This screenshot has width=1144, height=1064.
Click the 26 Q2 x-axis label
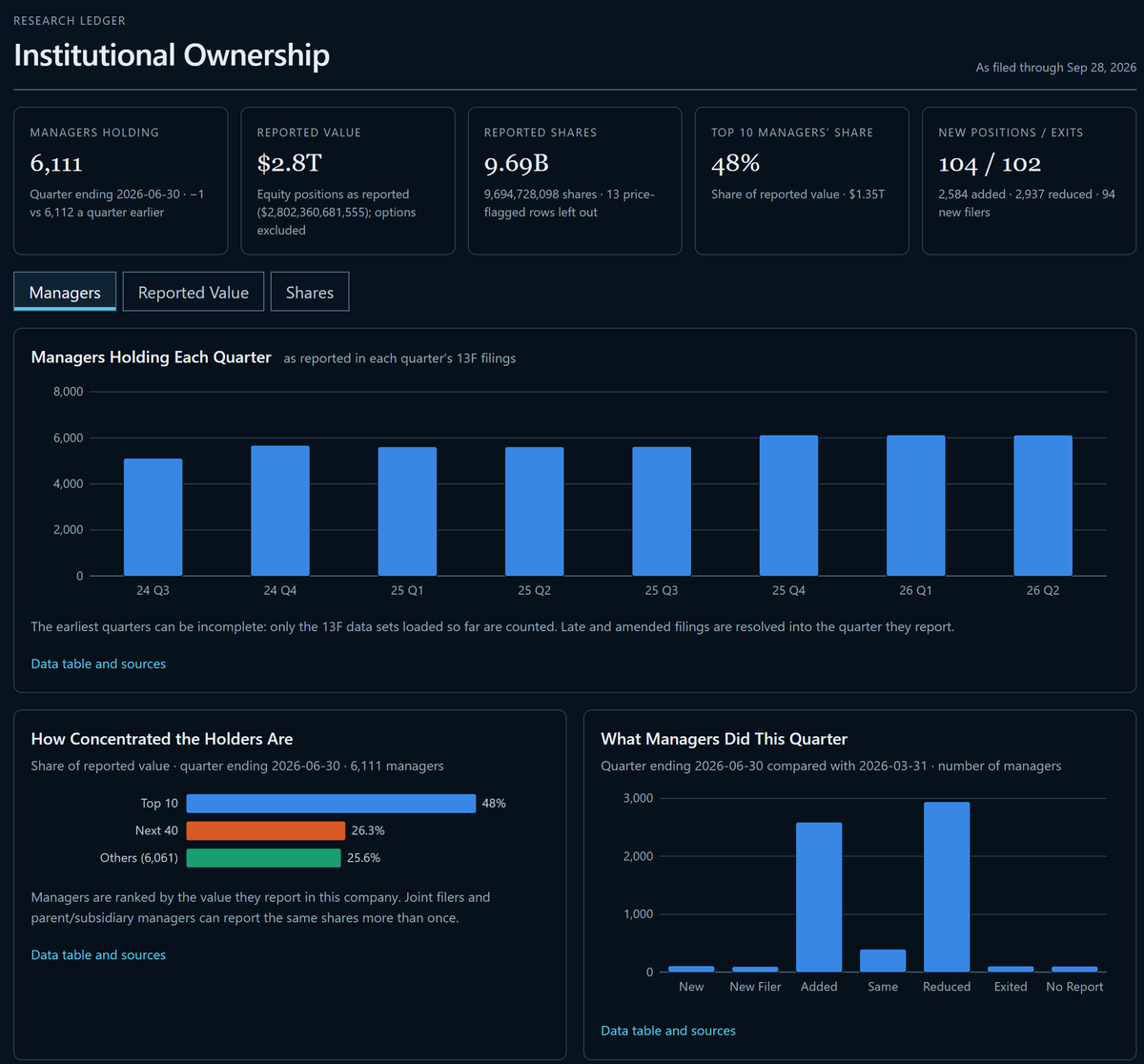point(1043,590)
